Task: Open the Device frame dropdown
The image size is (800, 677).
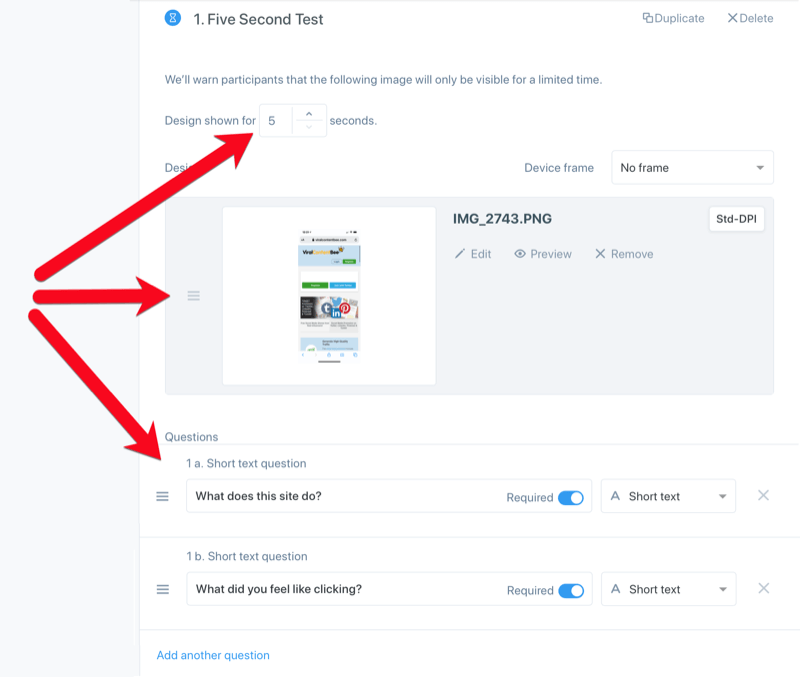Action: [692, 168]
